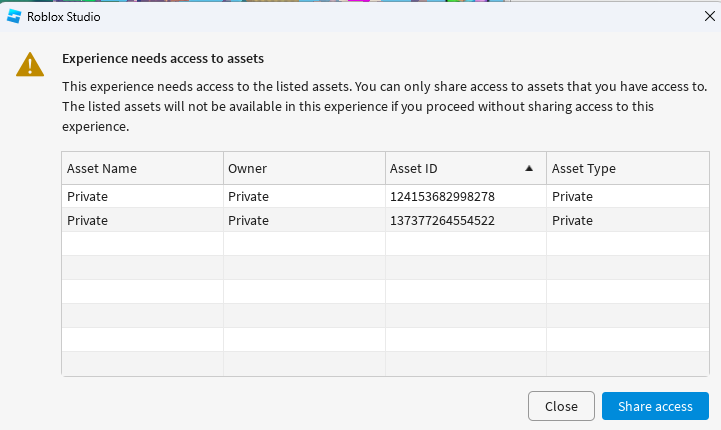Viewport: 721px width, 430px height.
Task: Select the first row's Asset Type cell
Action: point(627,197)
